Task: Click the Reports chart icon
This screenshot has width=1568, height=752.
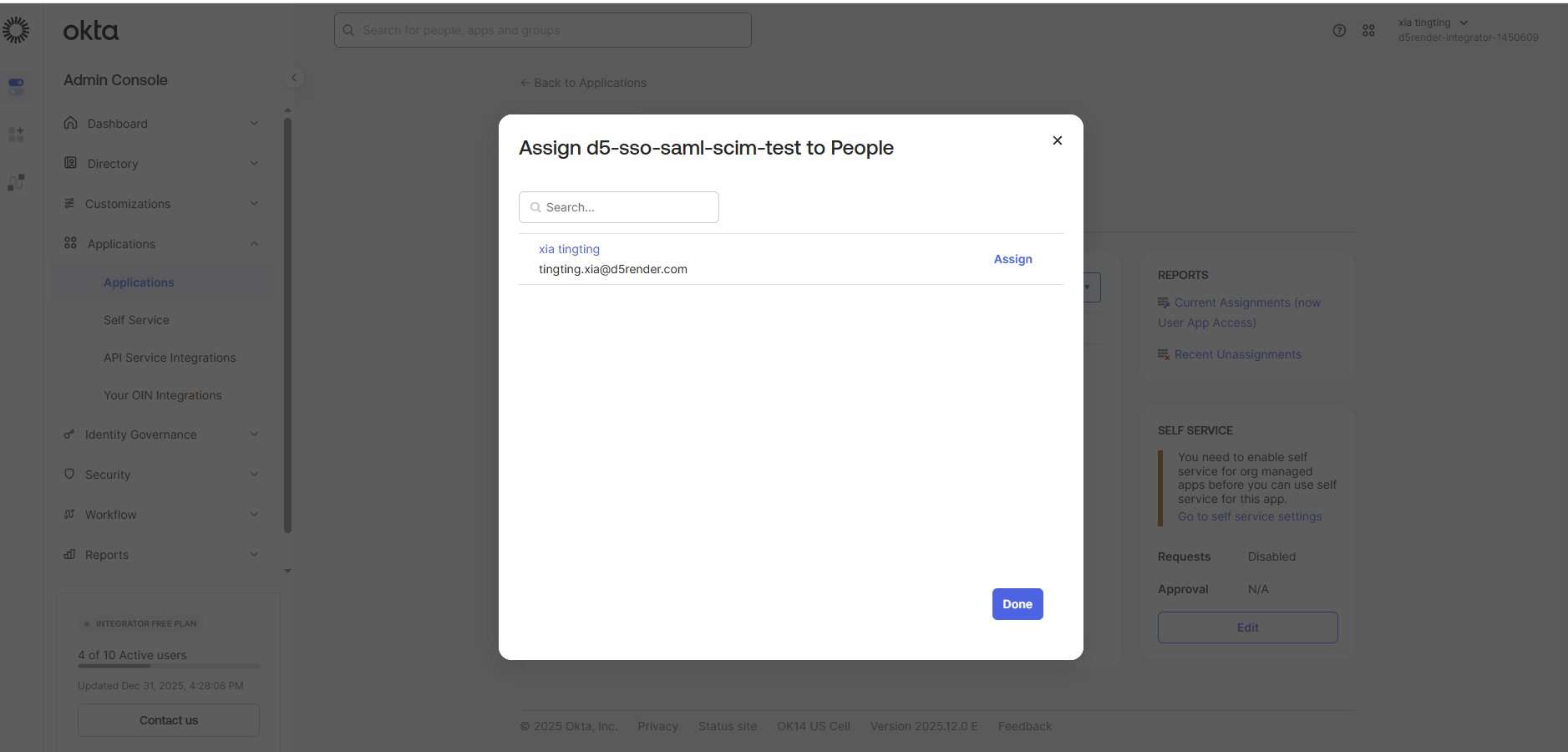Action: (x=69, y=554)
